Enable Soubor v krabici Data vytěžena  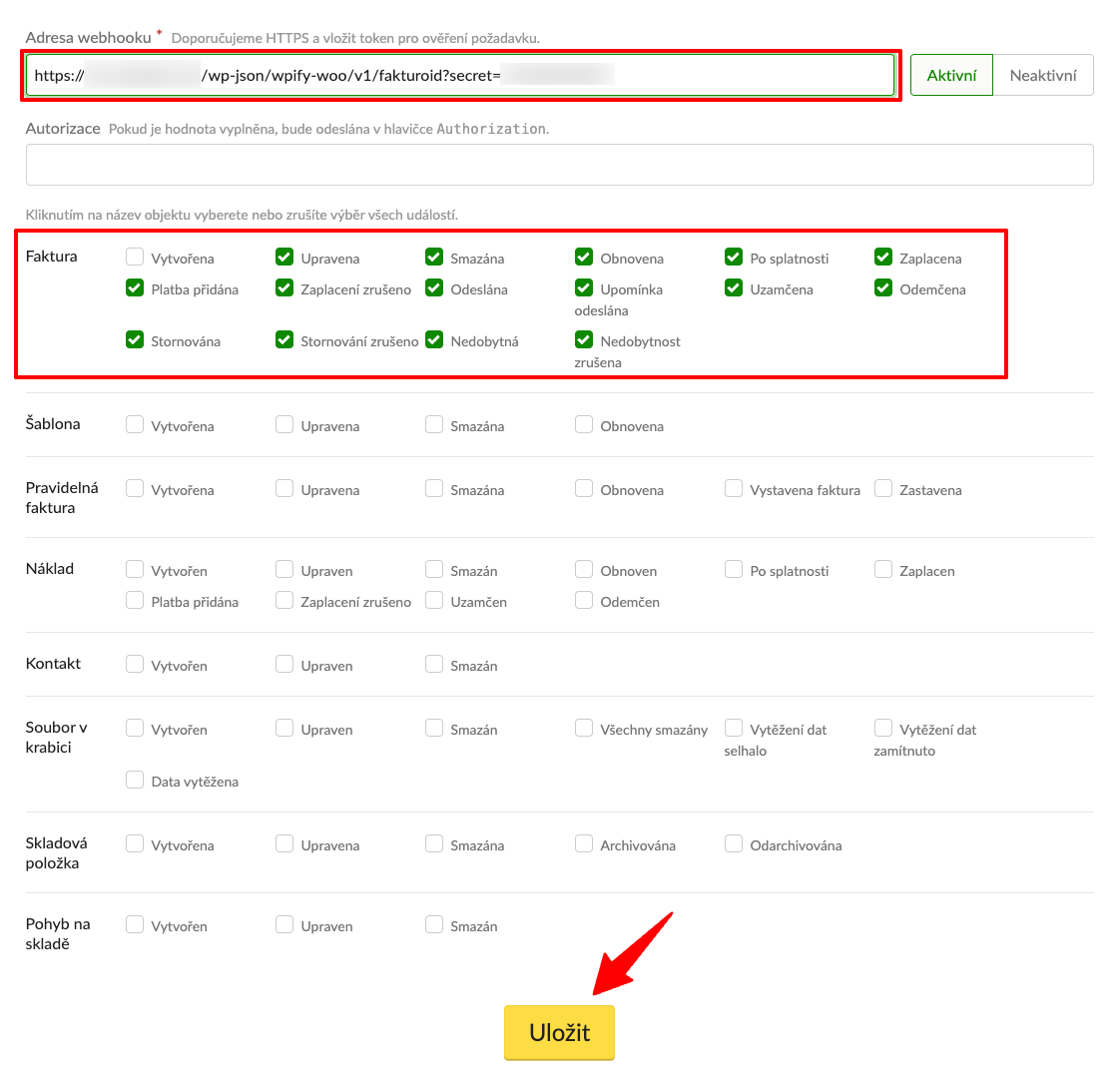click(x=135, y=781)
